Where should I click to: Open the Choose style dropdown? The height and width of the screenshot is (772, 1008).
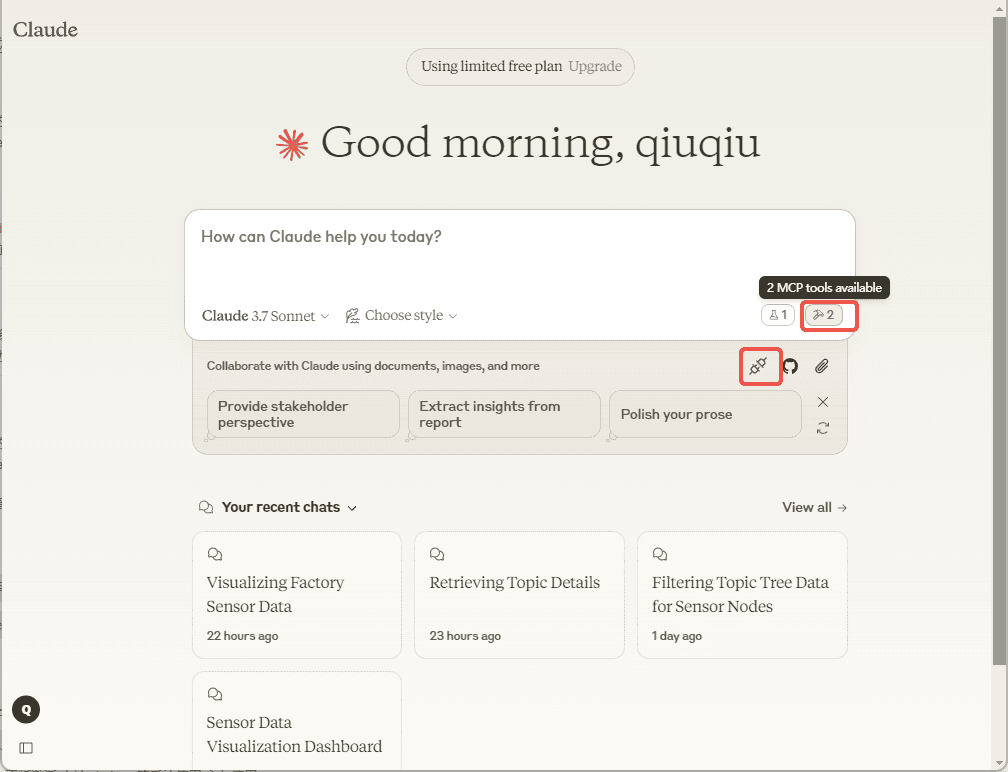(x=402, y=316)
